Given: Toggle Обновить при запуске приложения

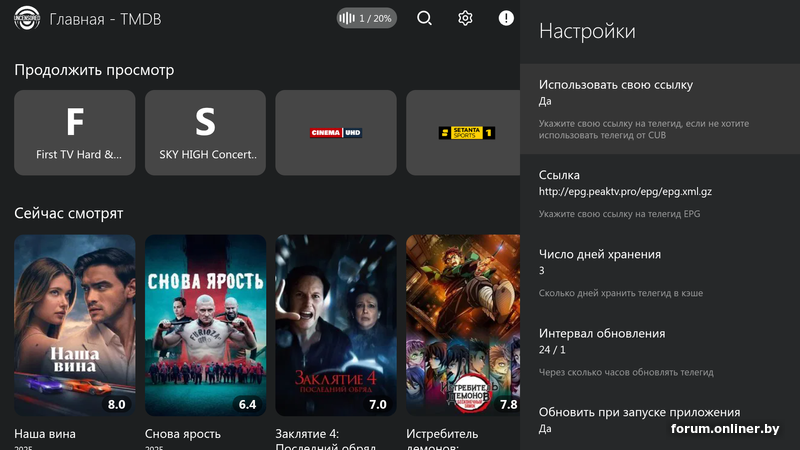Looking at the screenshot, I should point(660,421).
